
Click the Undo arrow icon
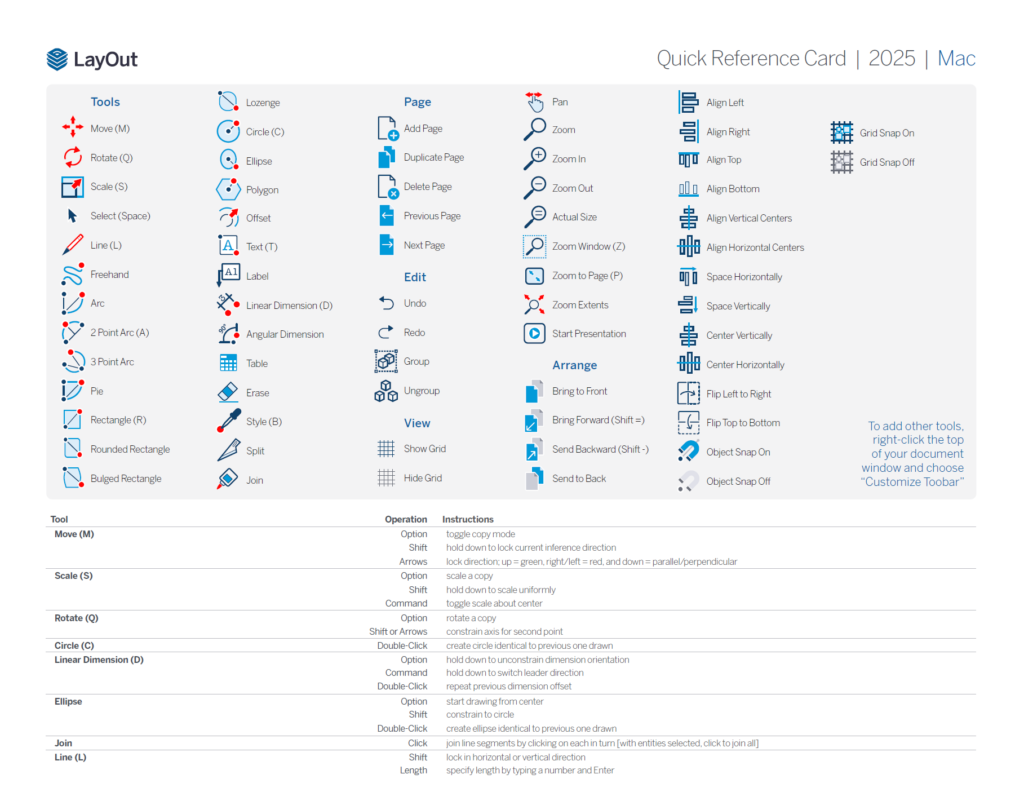pos(387,303)
